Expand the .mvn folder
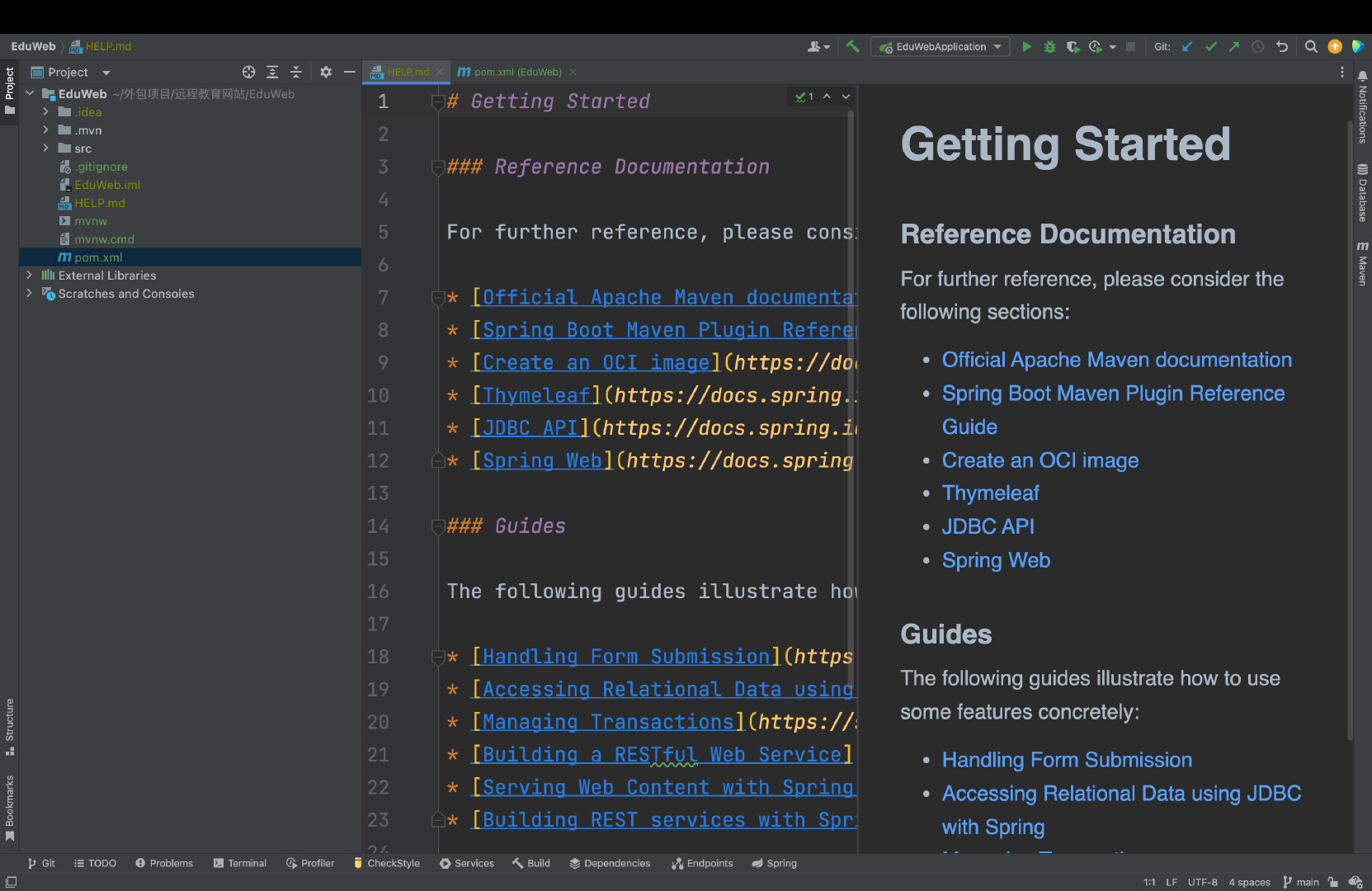The width and height of the screenshot is (1372, 891). 45,130
